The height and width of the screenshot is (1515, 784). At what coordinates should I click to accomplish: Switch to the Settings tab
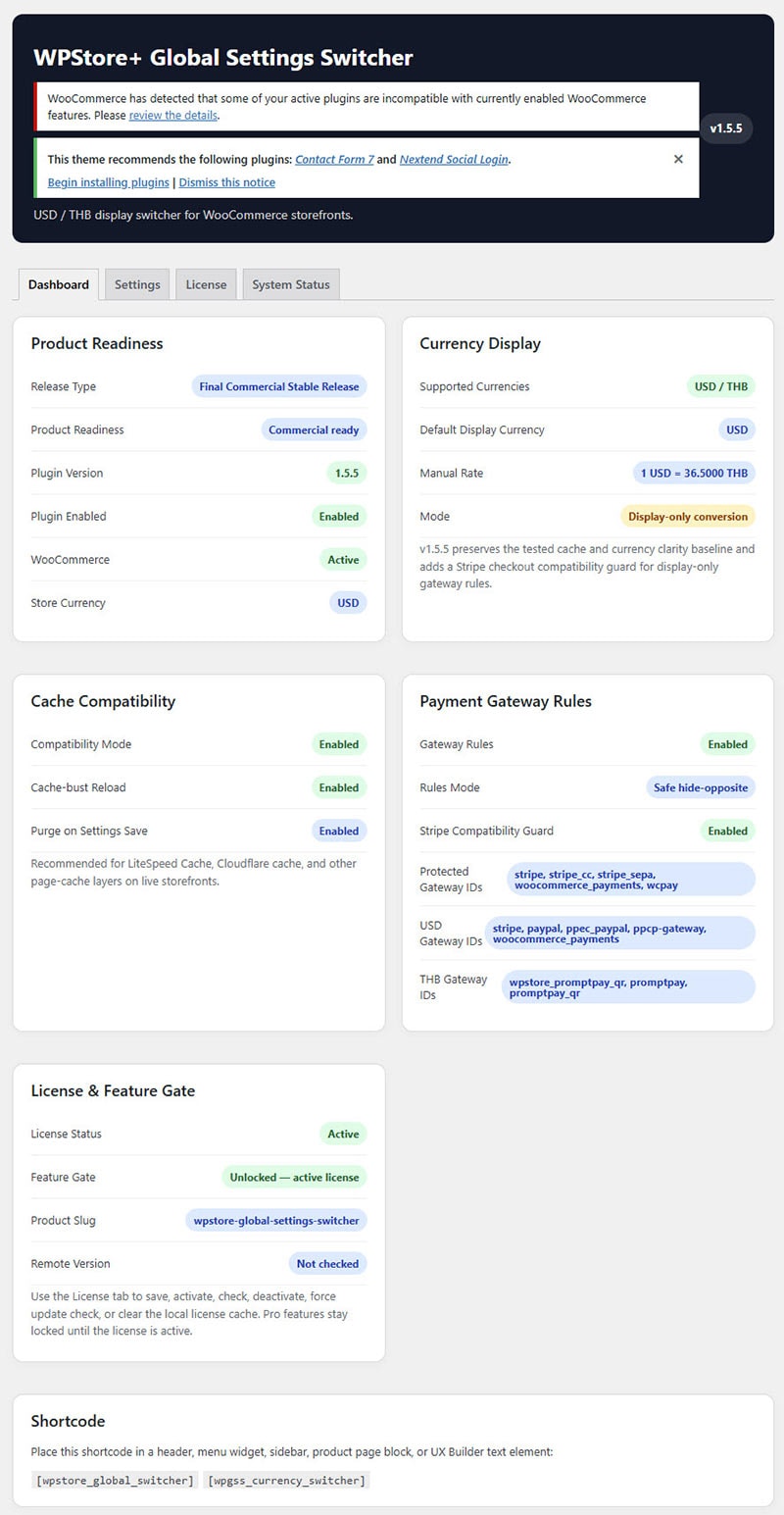(x=137, y=284)
